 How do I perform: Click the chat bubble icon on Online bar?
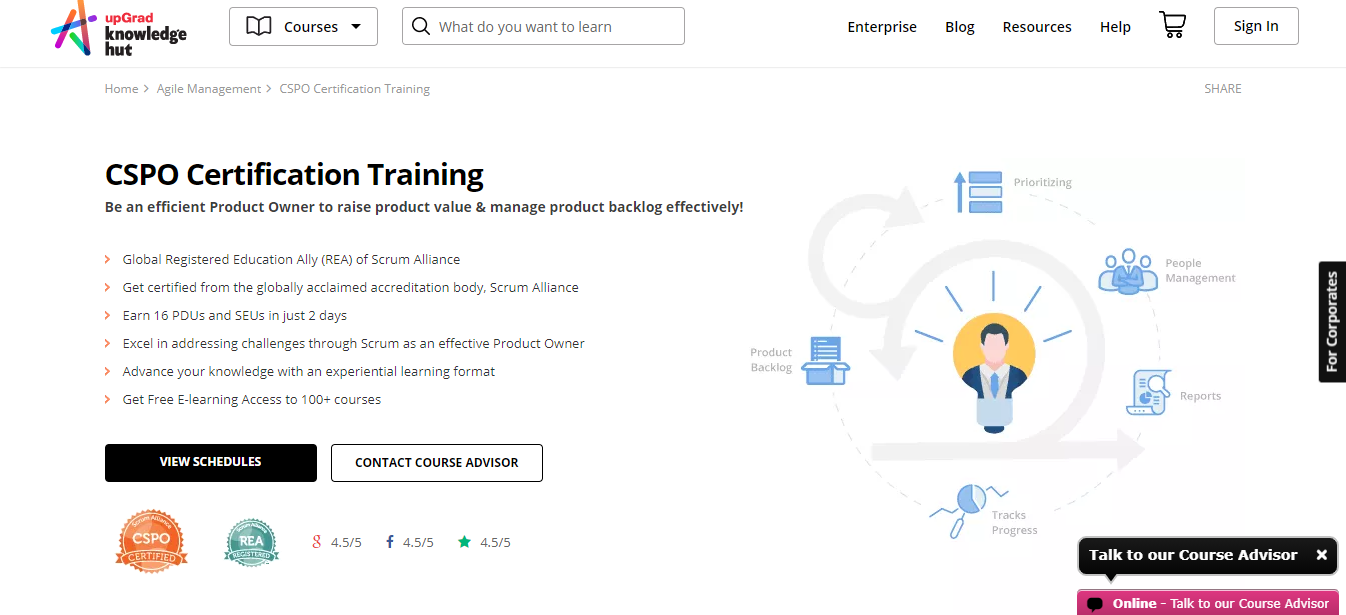point(1095,604)
